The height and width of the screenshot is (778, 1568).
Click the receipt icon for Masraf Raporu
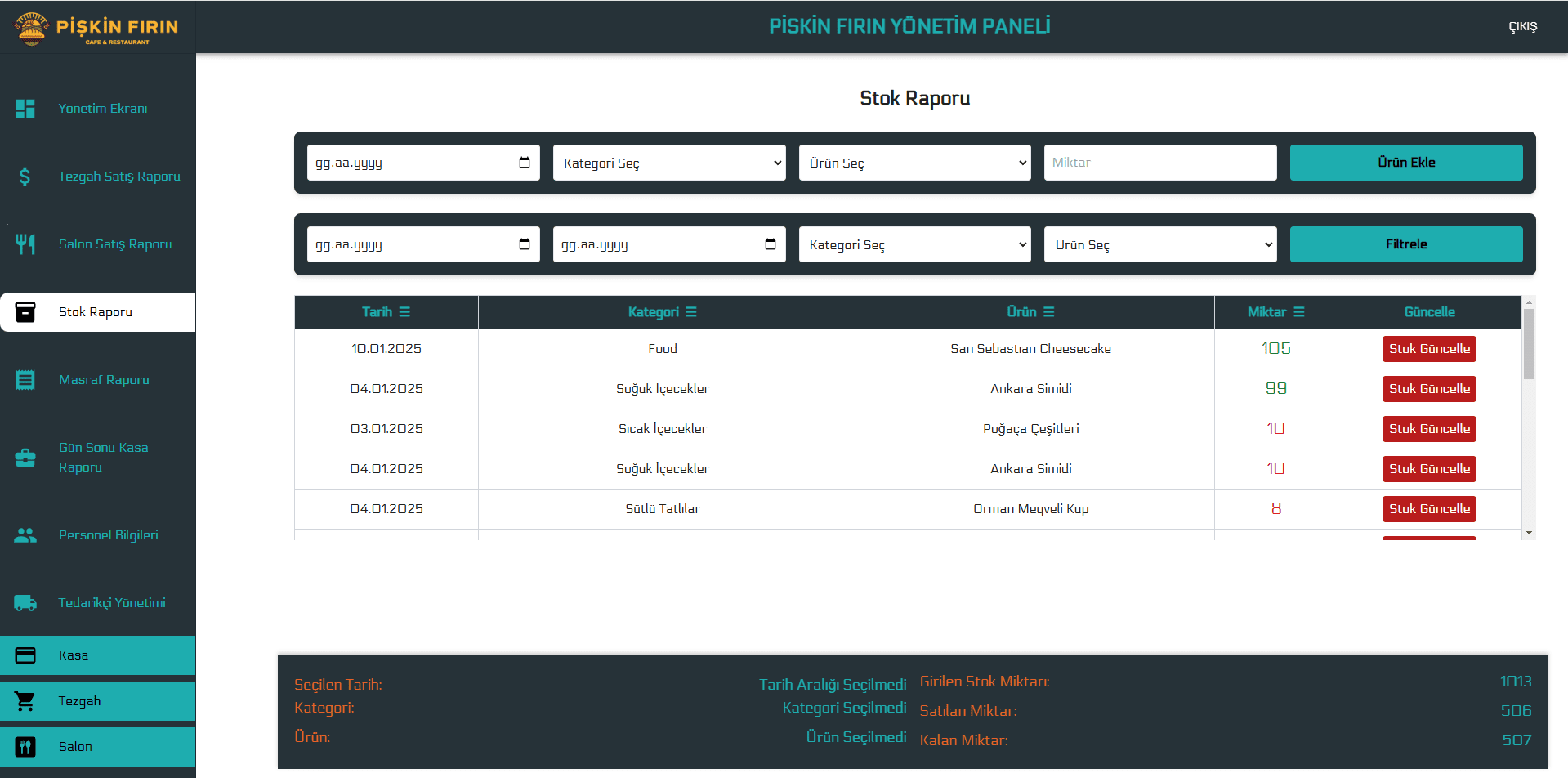[25, 380]
